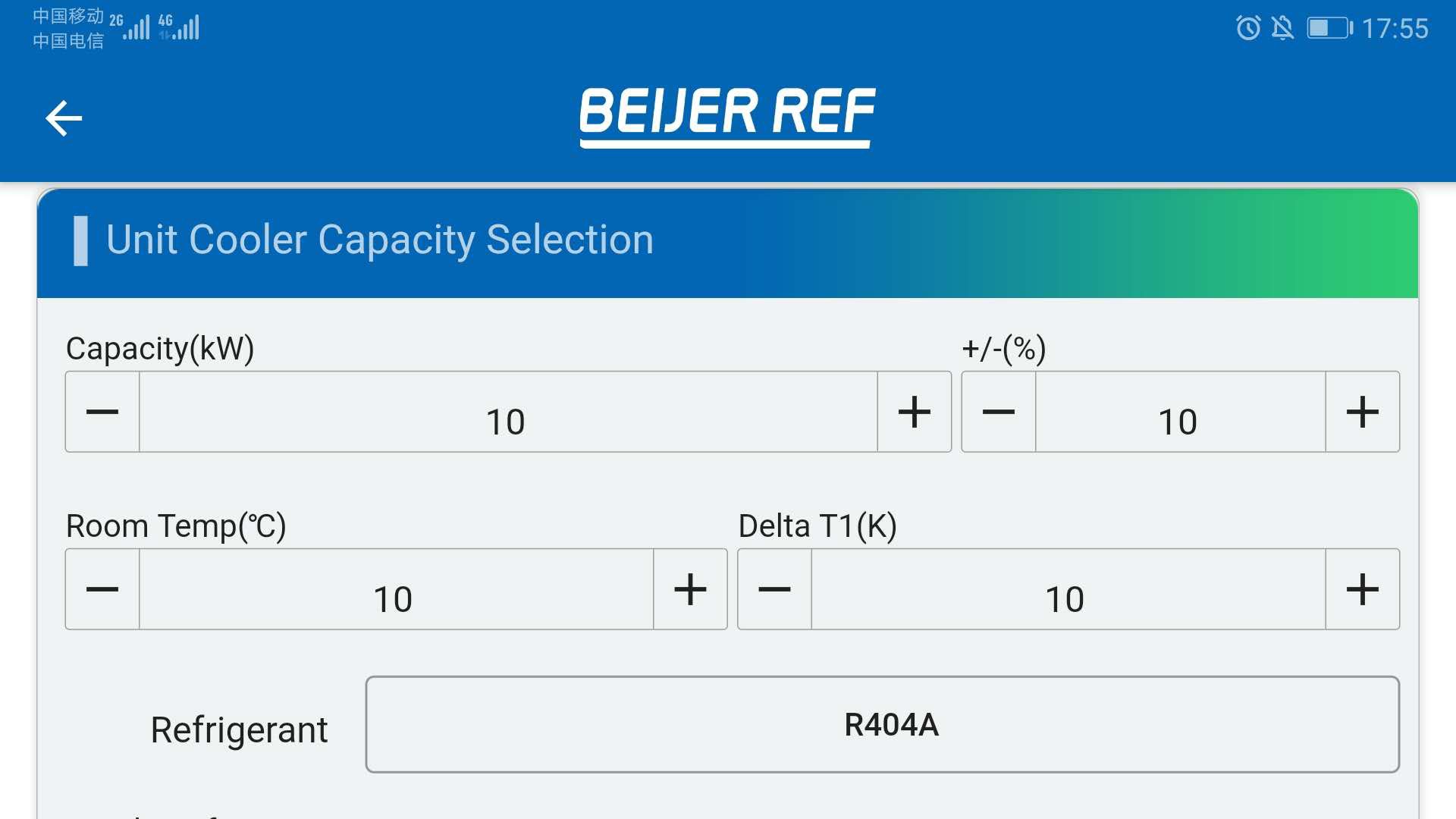
Task: Decrease Capacity(kW) with the minus button
Action: point(102,412)
